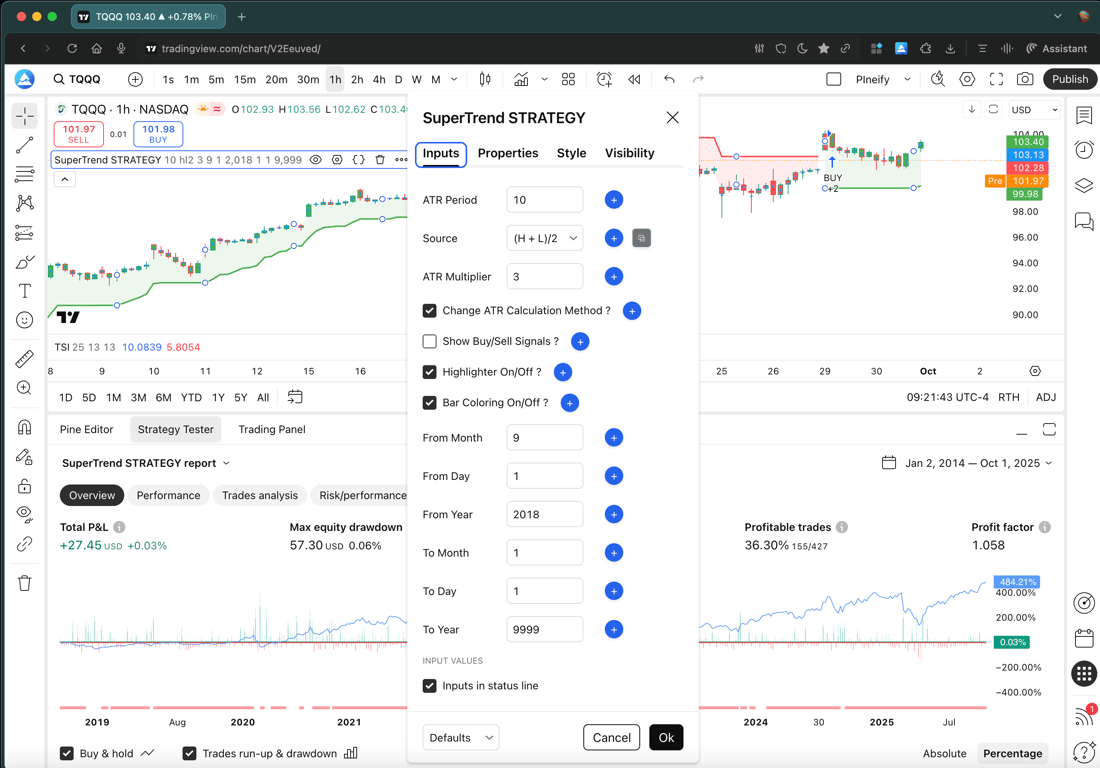Select the Text tool in left toolbar
Viewport: 1100px width, 768px height.
coord(25,291)
